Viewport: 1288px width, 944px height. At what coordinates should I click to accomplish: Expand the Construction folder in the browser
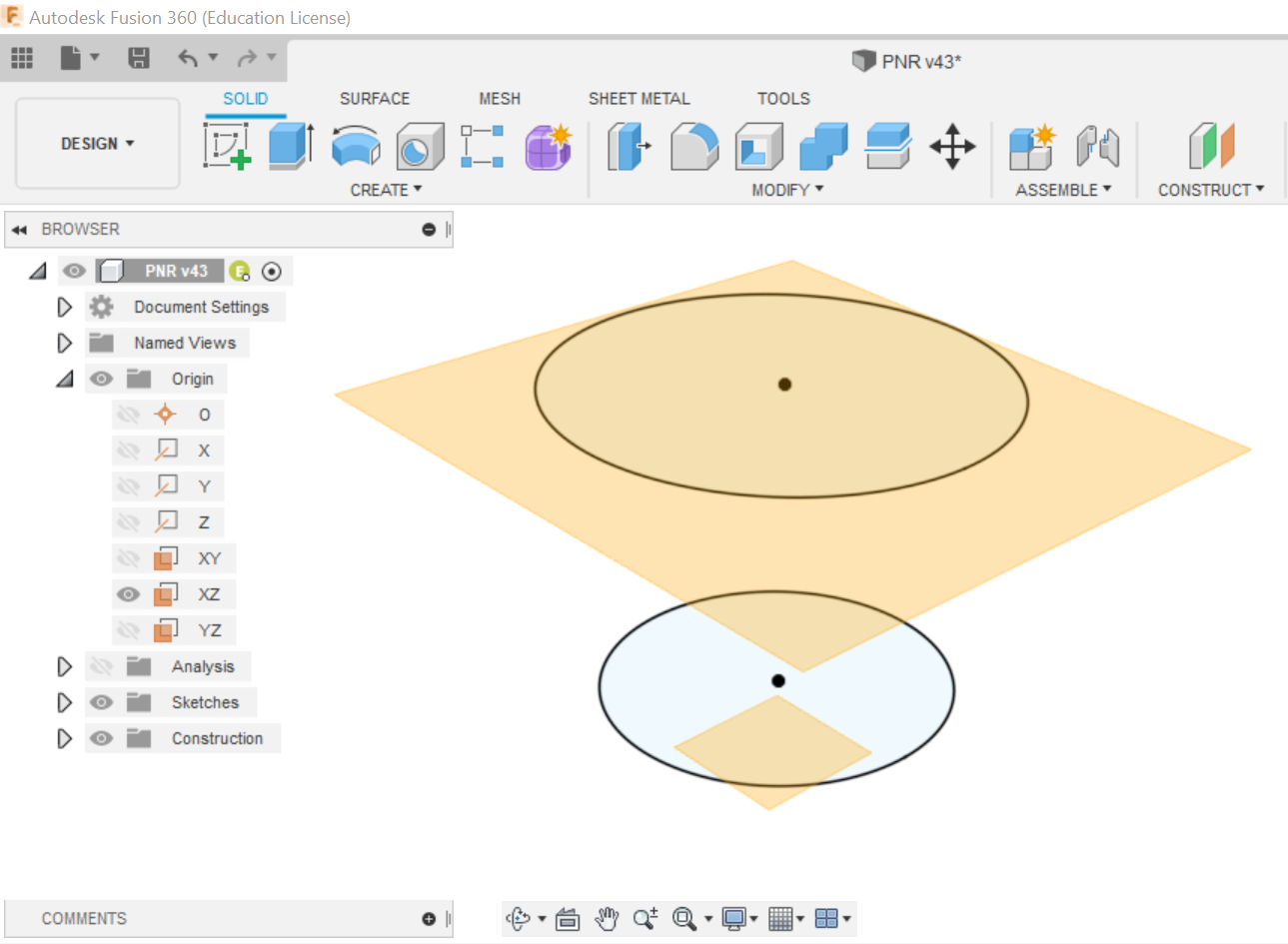[x=64, y=738]
